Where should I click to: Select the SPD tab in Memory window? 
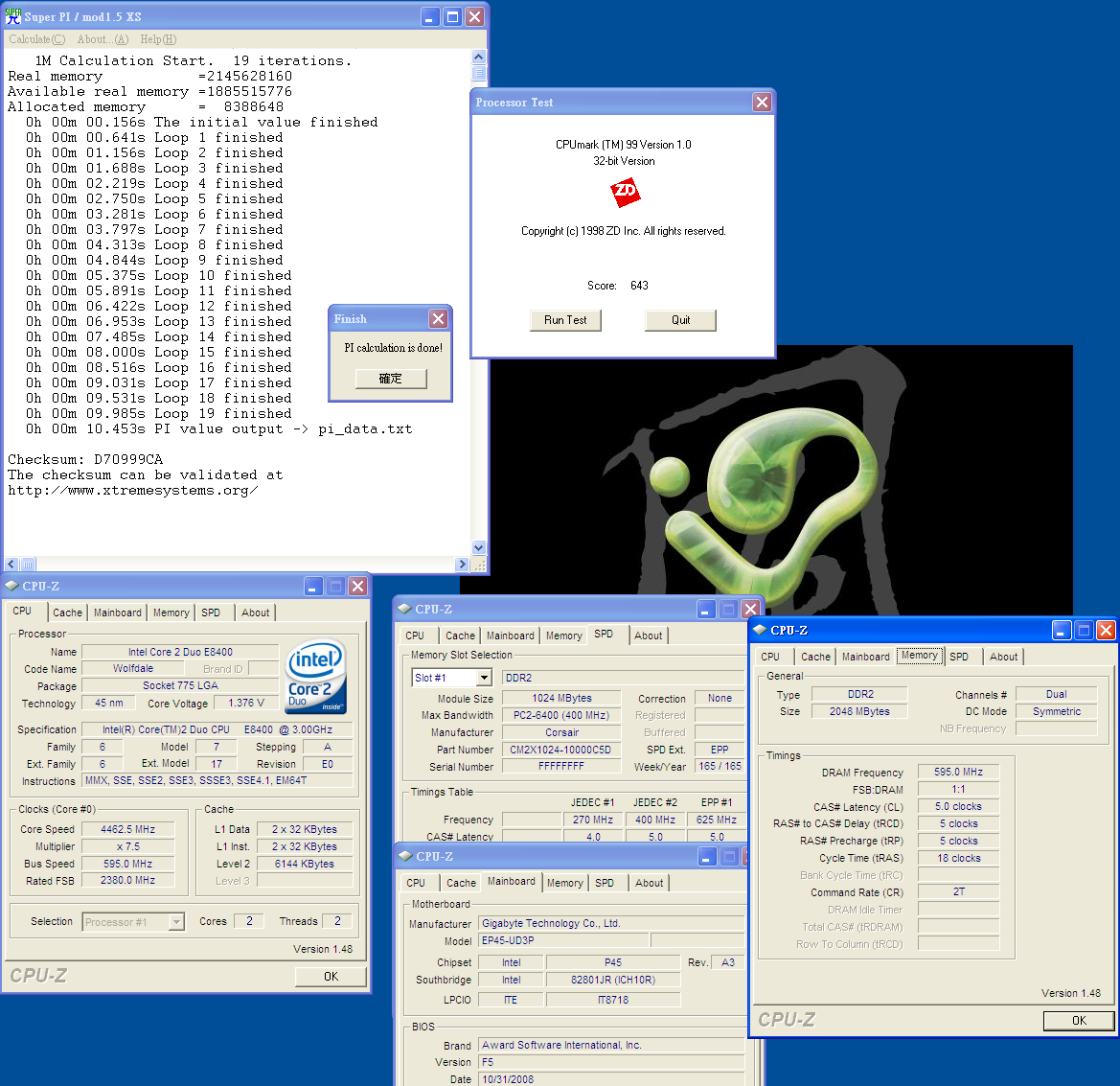[x=958, y=657]
